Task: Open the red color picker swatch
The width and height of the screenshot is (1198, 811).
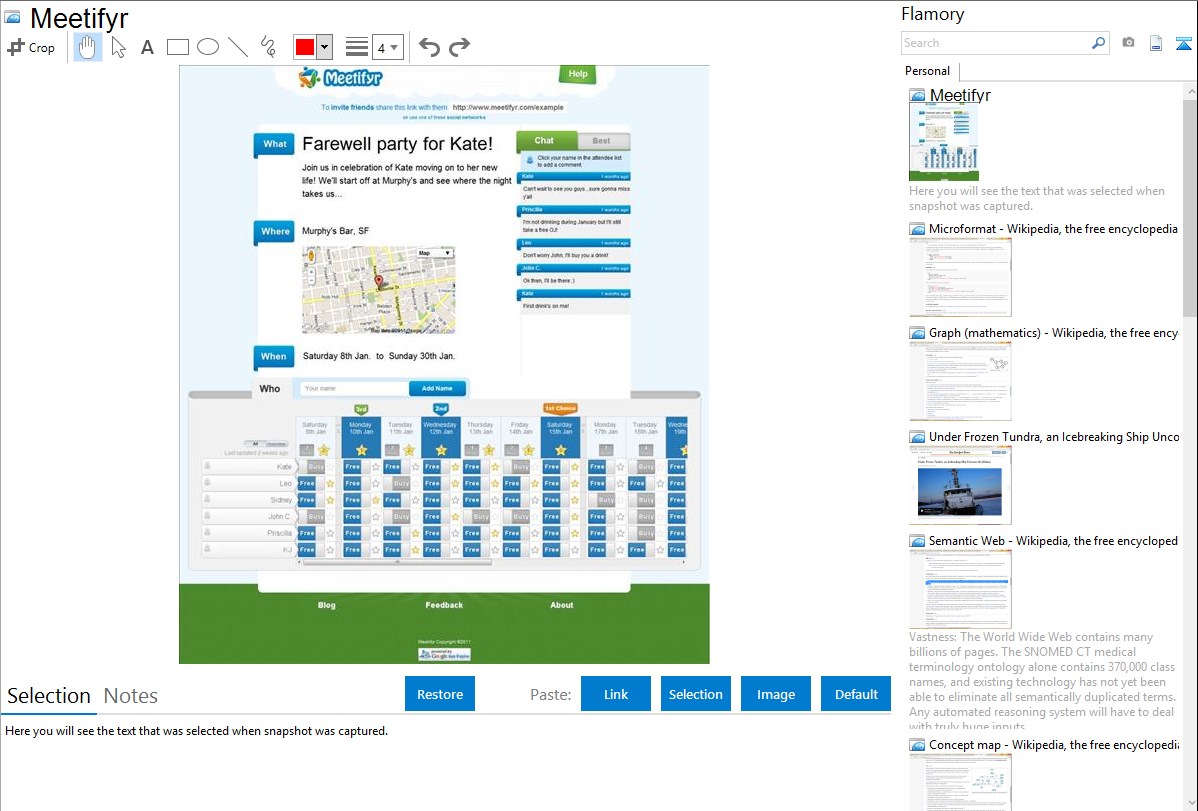Action: click(x=305, y=47)
